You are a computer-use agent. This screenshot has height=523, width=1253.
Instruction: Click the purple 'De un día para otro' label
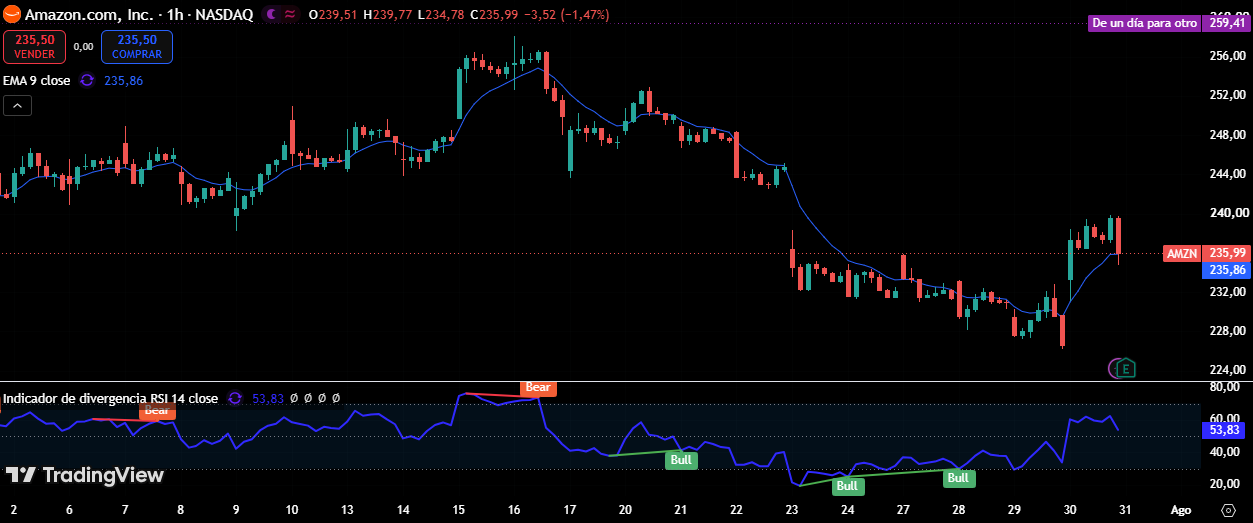click(1145, 22)
